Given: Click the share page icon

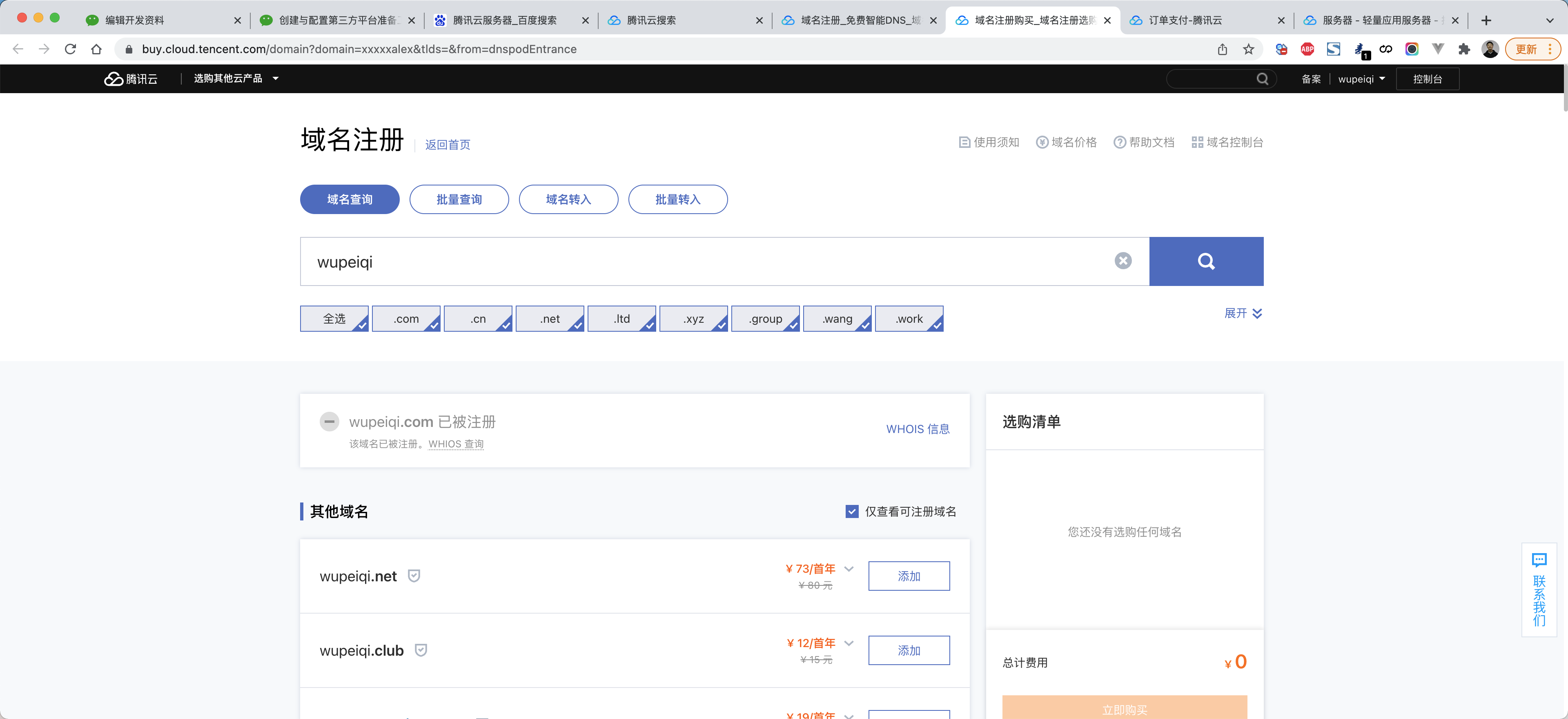Looking at the screenshot, I should pyautogui.click(x=1222, y=49).
